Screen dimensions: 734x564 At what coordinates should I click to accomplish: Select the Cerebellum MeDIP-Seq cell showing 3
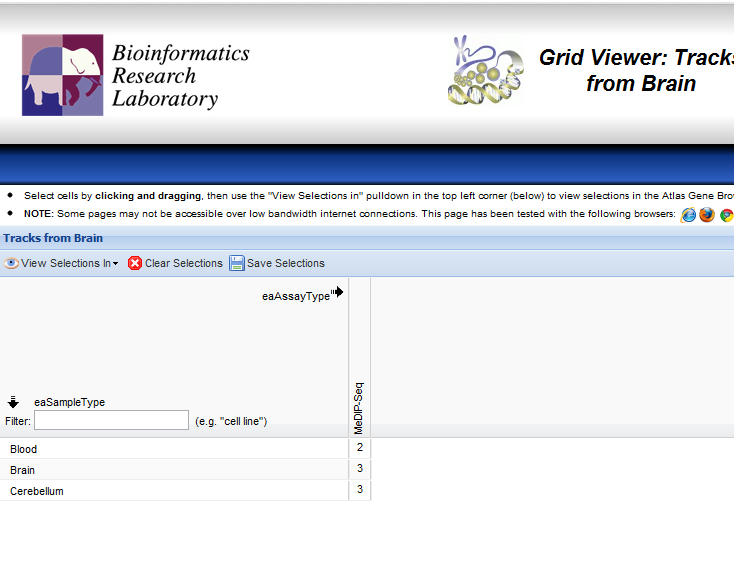pyautogui.click(x=360, y=490)
